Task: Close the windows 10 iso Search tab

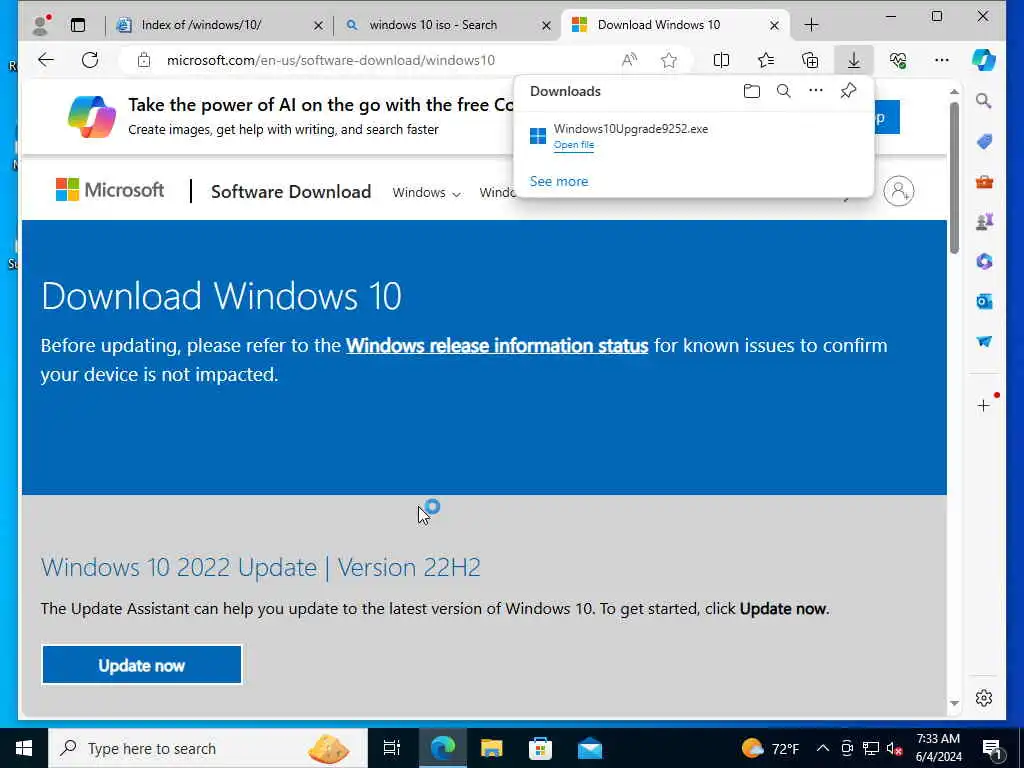Action: [x=547, y=25]
